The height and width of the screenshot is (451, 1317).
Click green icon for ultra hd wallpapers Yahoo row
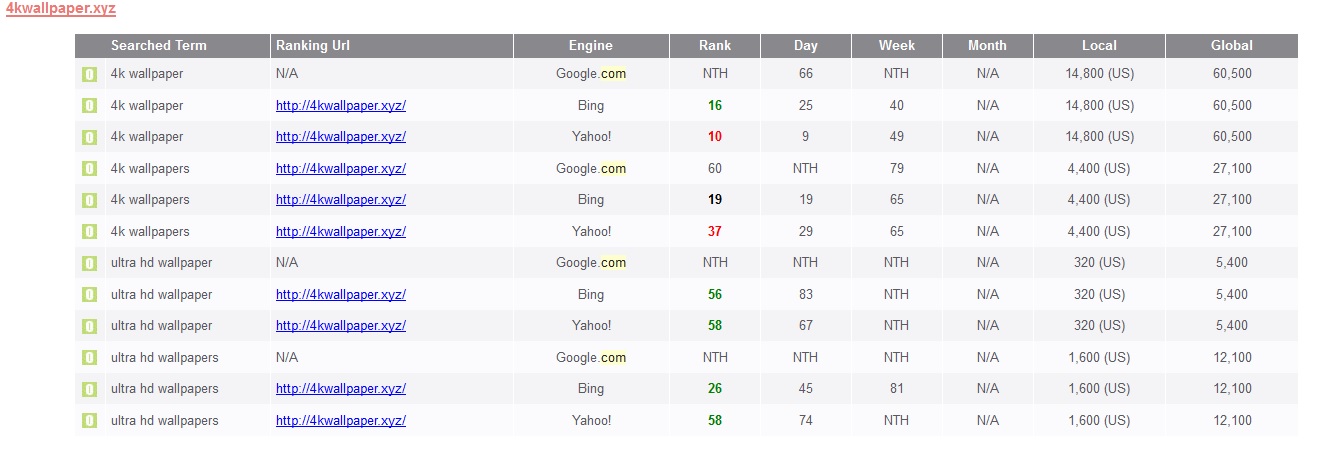pos(89,421)
